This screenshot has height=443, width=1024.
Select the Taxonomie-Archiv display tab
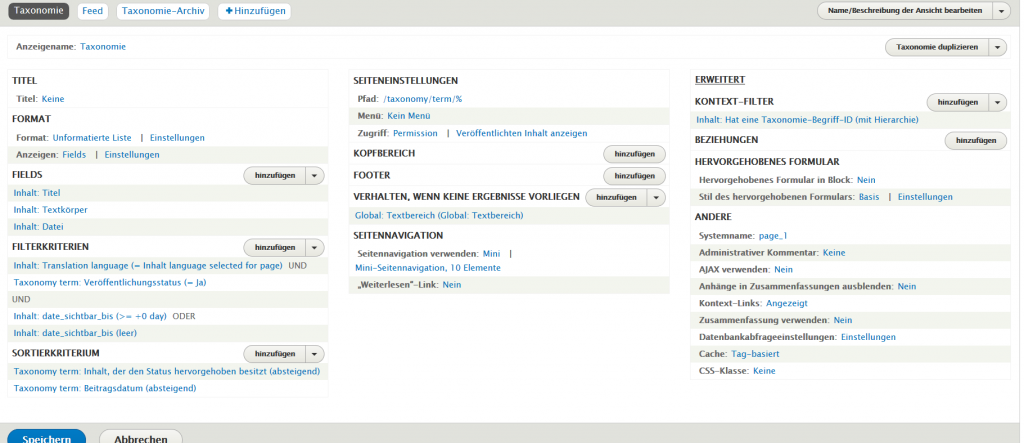tap(162, 11)
